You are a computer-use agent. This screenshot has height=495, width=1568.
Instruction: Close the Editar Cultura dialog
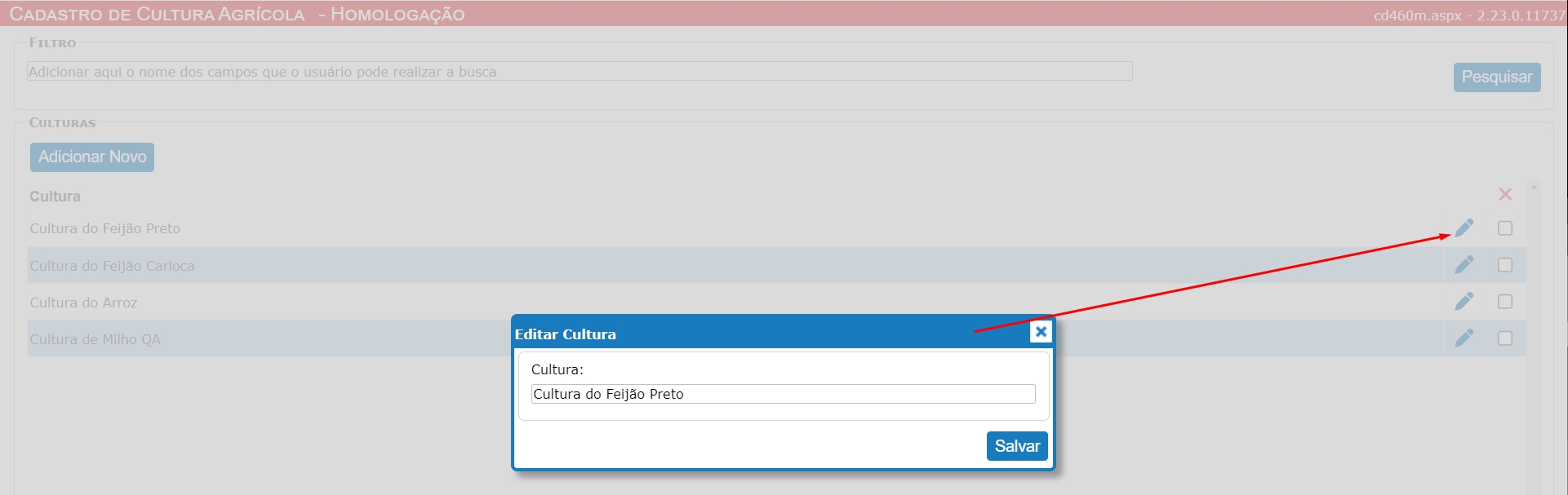(1041, 332)
